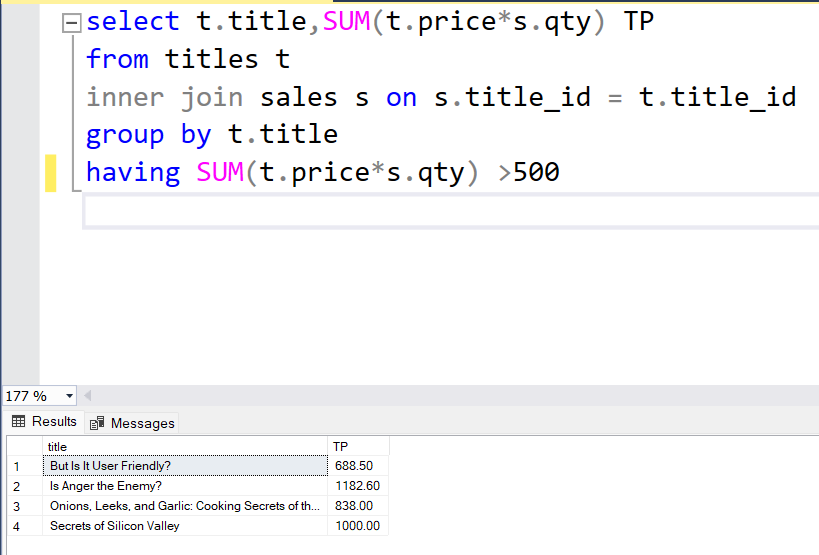819x555 pixels.
Task: Select result row number 3 header
Action: point(25,506)
